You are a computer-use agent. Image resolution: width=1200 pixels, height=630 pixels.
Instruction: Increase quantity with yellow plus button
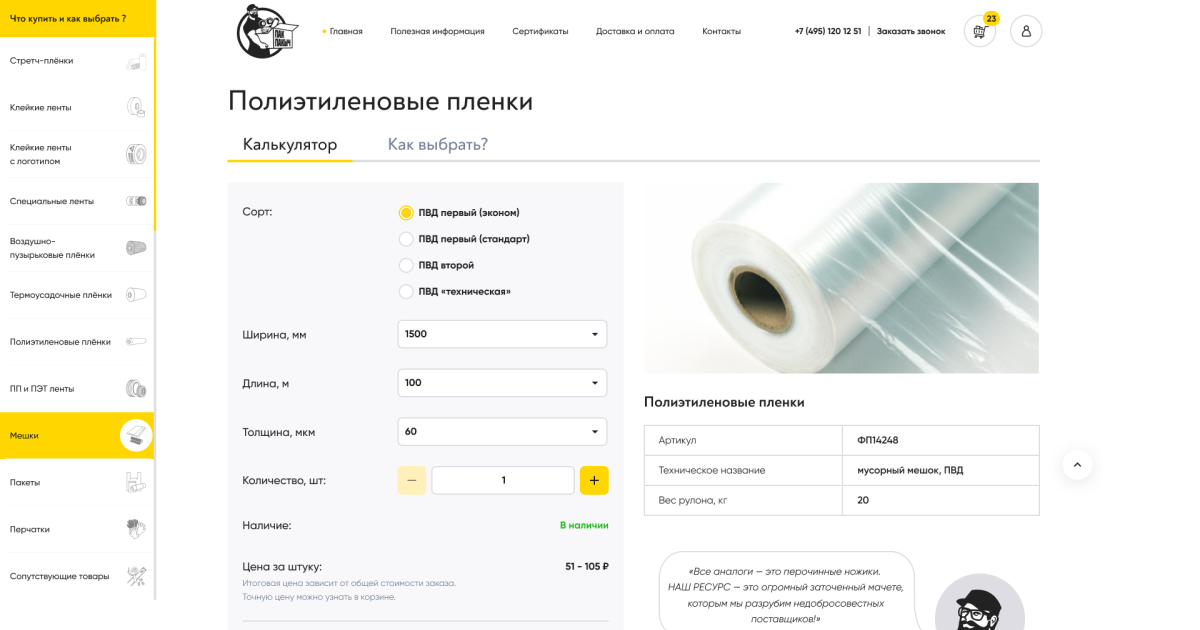594,480
